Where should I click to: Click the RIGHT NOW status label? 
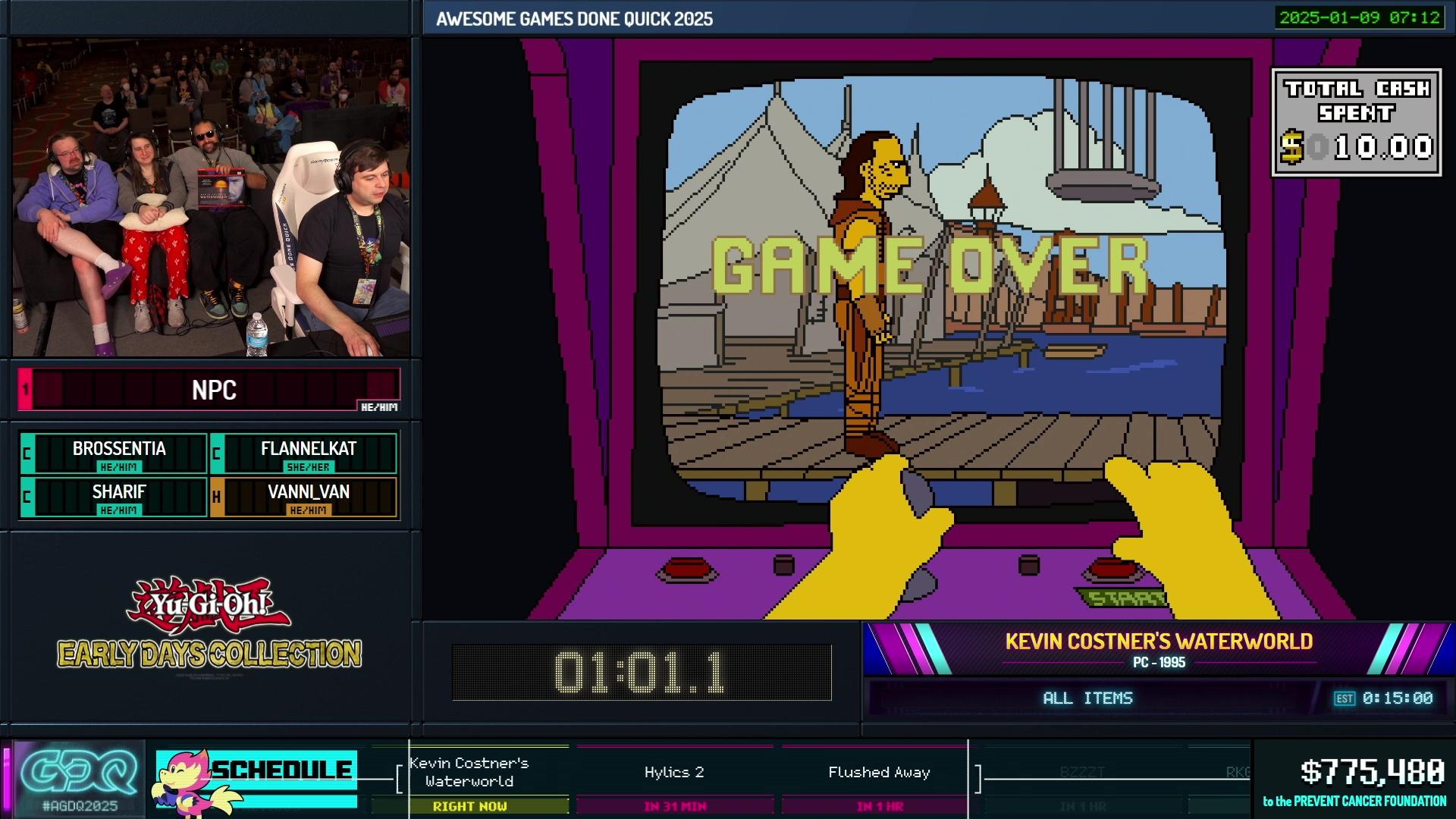[x=469, y=806]
